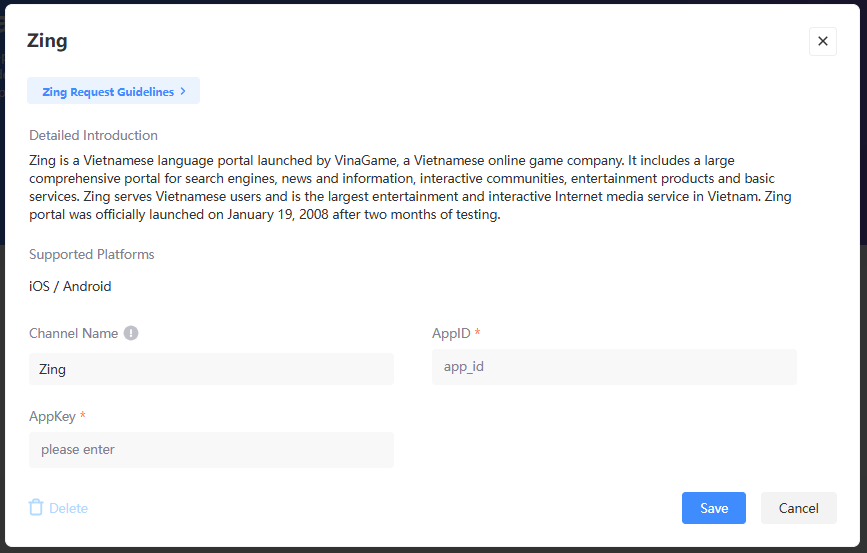Open the Zing Request Guidelines link
This screenshot has width=867, height=553.
coord(108,92)
